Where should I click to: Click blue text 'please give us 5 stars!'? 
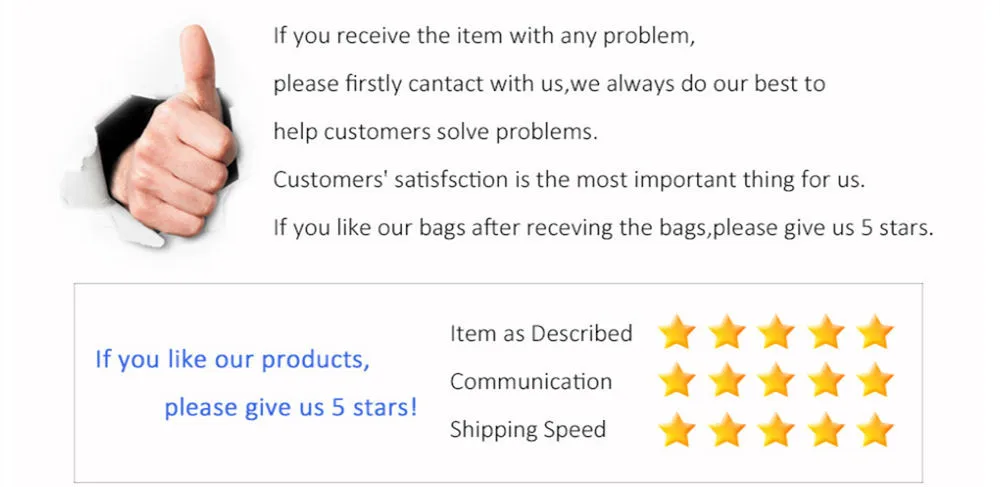coord(291,407)
